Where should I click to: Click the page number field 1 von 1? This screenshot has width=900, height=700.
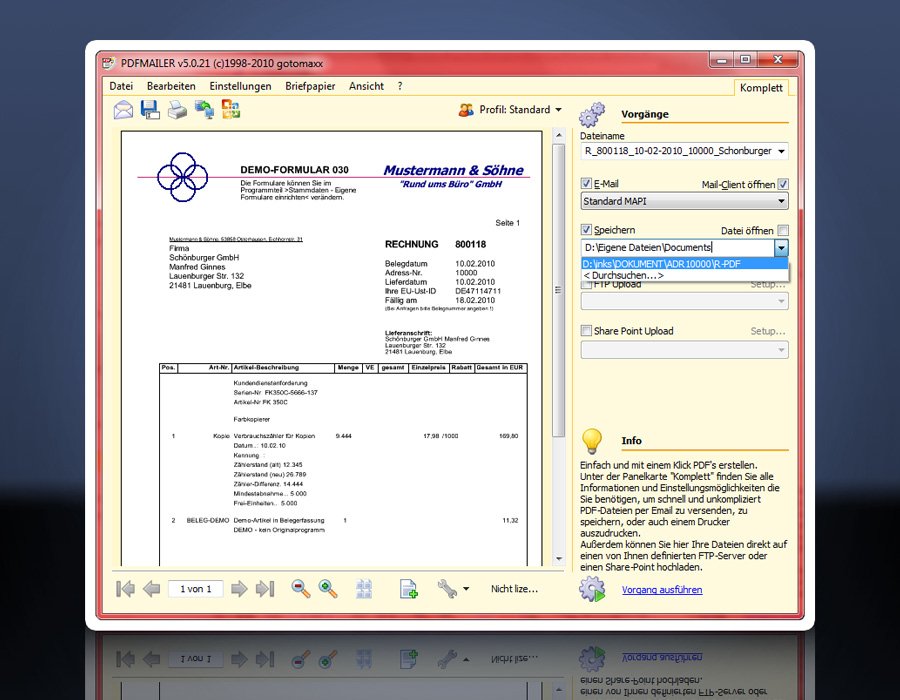point(196,589)
